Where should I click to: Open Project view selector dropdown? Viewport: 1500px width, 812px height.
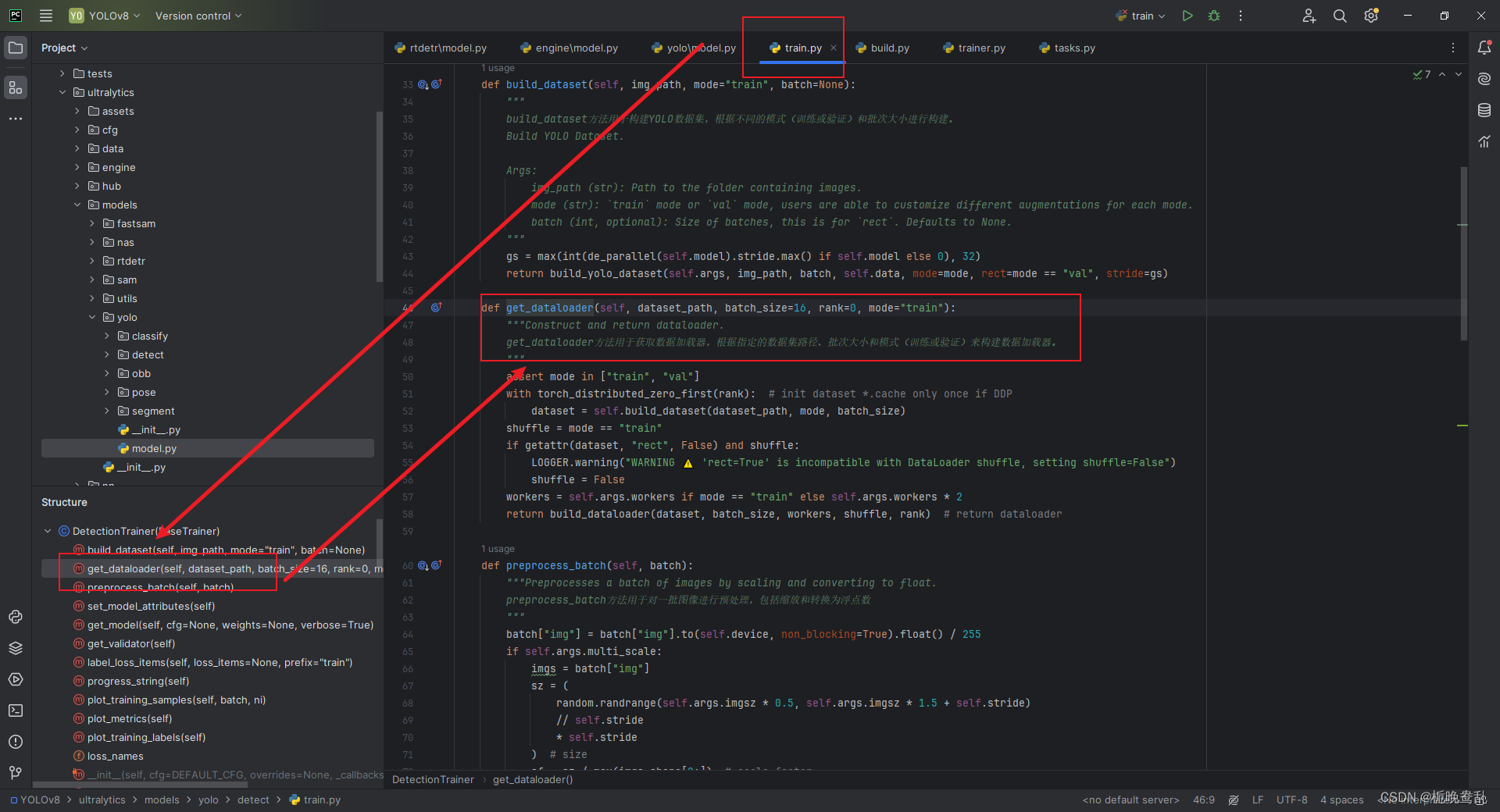(64, 48)
